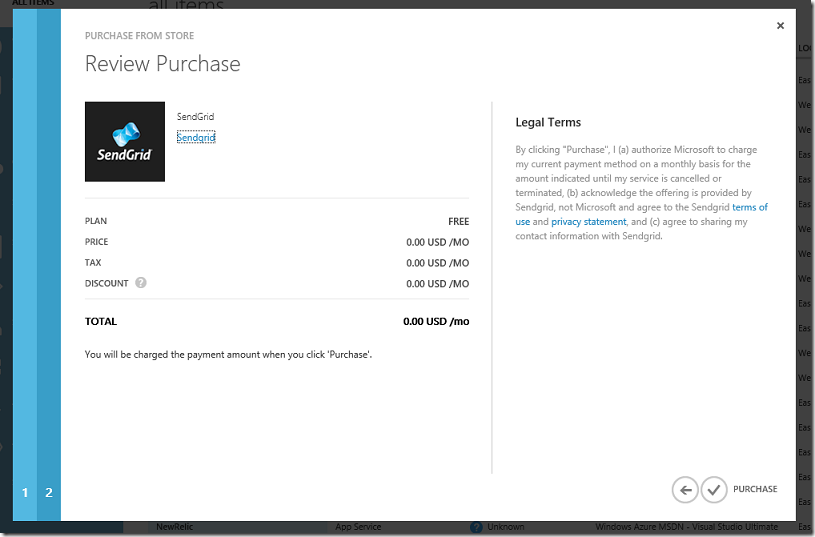The height and width of the screenshot is (537, 815).
Task: Click the Windows Azure MSDN subscription cell
Action: point(687,527)
